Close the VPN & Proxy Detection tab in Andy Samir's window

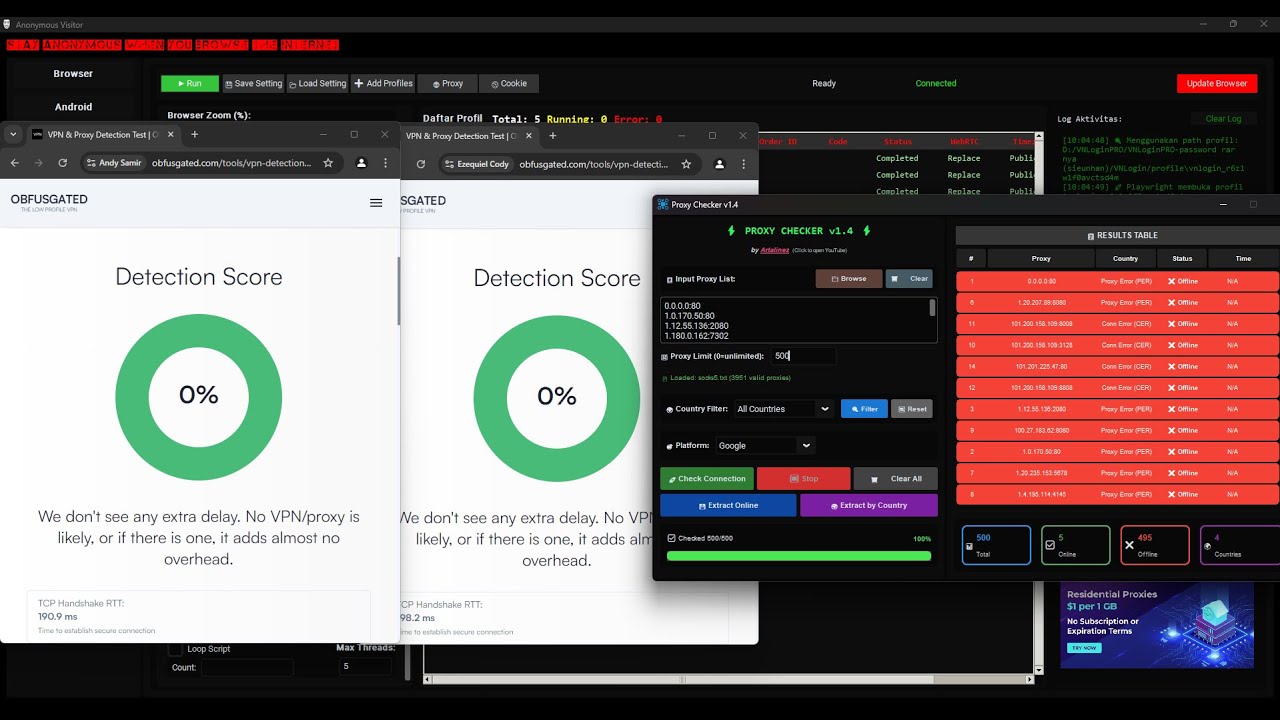pos(171,134)
